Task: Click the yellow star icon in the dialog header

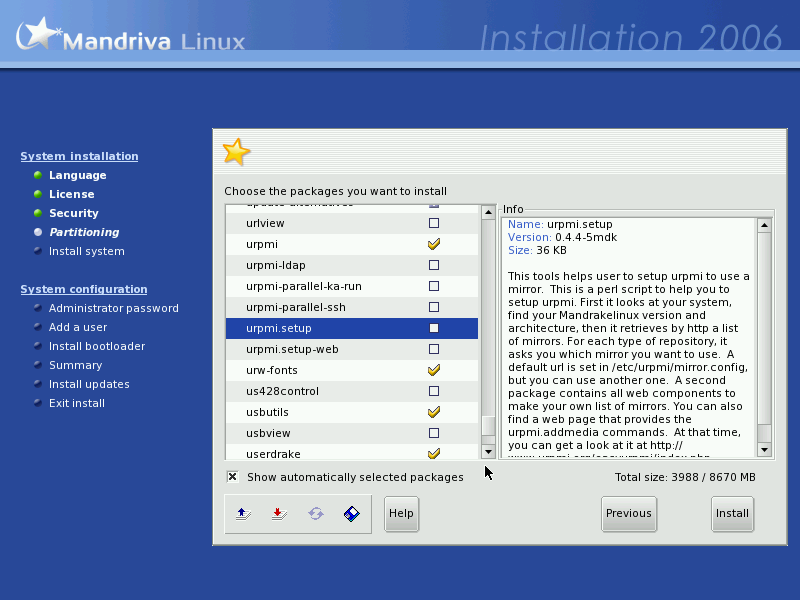Action: (236, 152)
